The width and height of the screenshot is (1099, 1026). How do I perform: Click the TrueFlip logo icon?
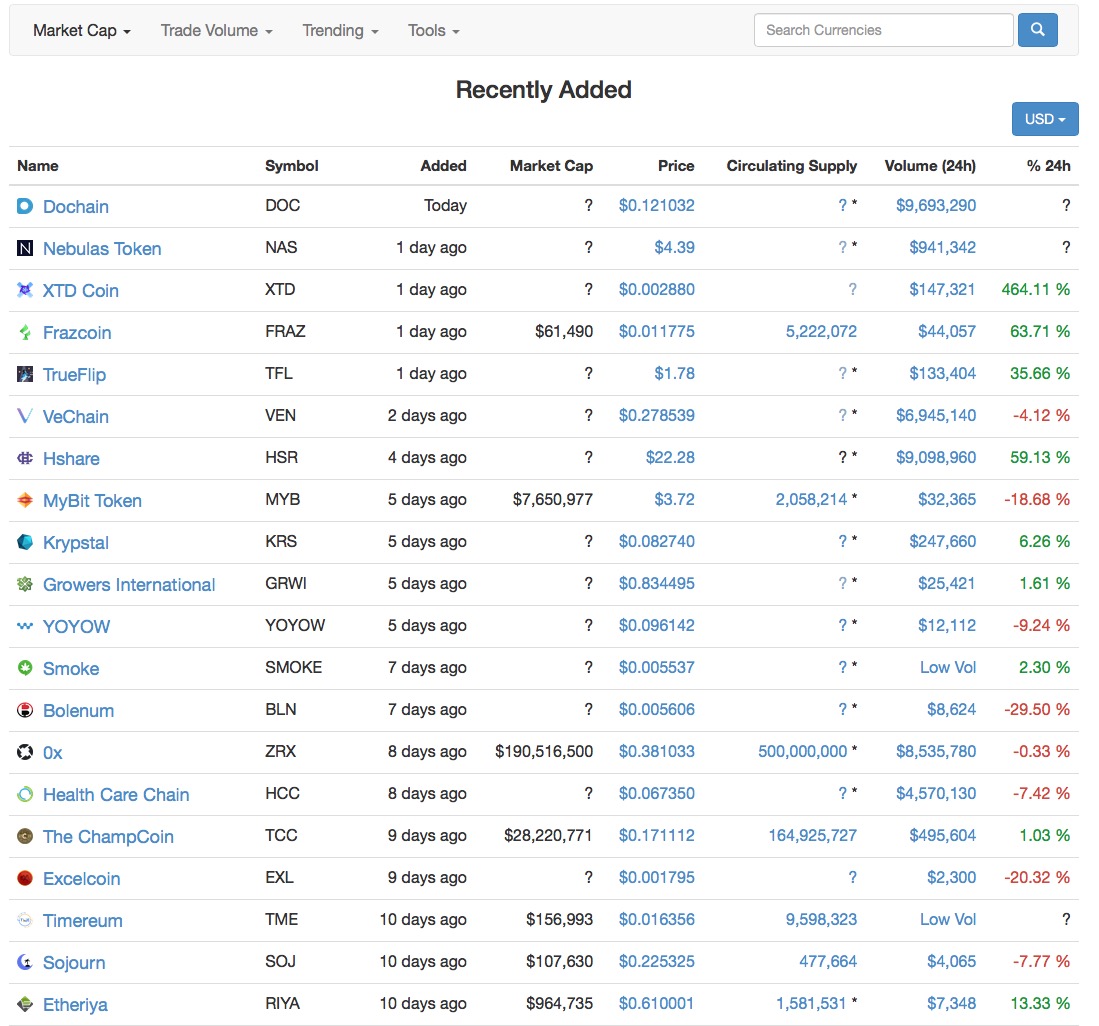coord(25,374)
